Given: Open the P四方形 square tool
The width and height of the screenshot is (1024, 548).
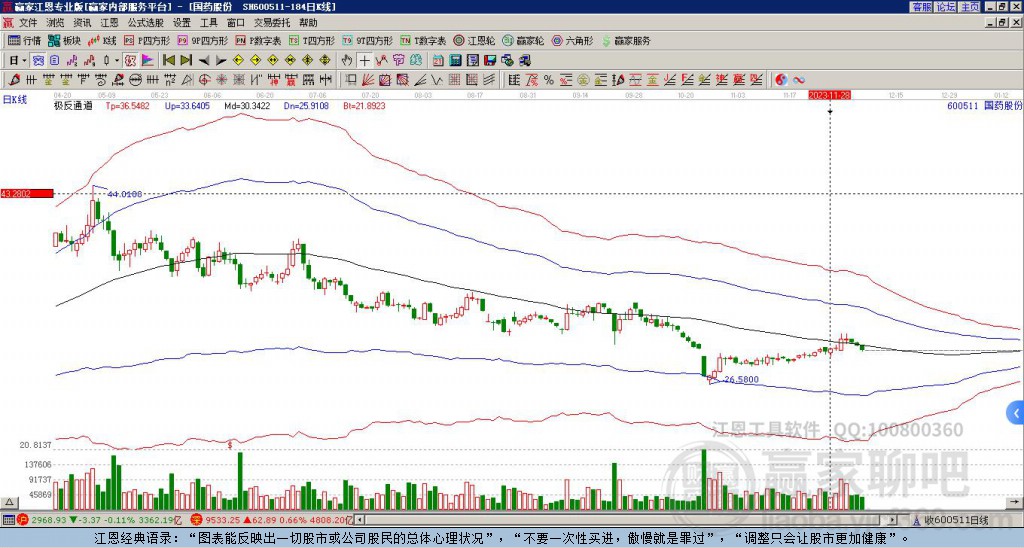Looking at the screenshot, I should [x=147, y=40].
